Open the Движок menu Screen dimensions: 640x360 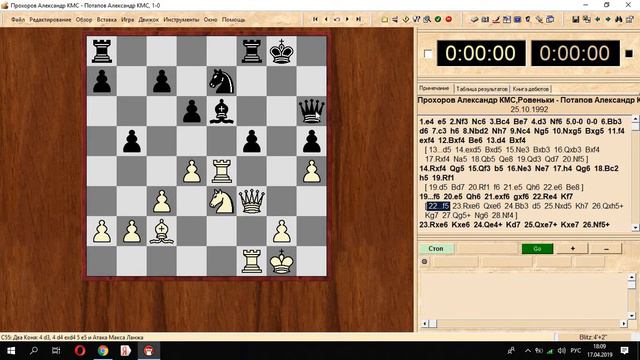tap(149, 20)
